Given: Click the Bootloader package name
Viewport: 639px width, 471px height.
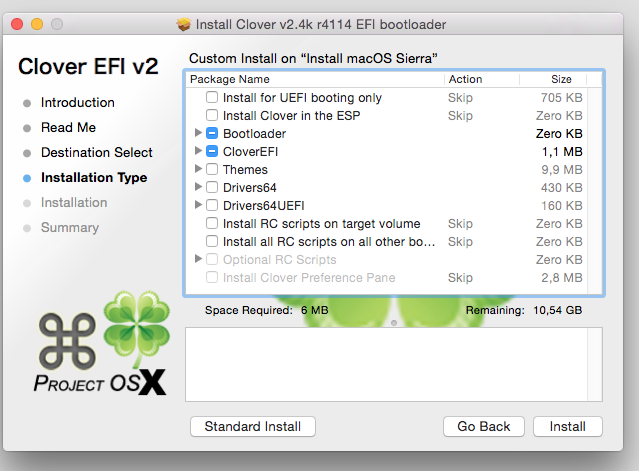Looking at the screenshot, I should pos(254,134).
